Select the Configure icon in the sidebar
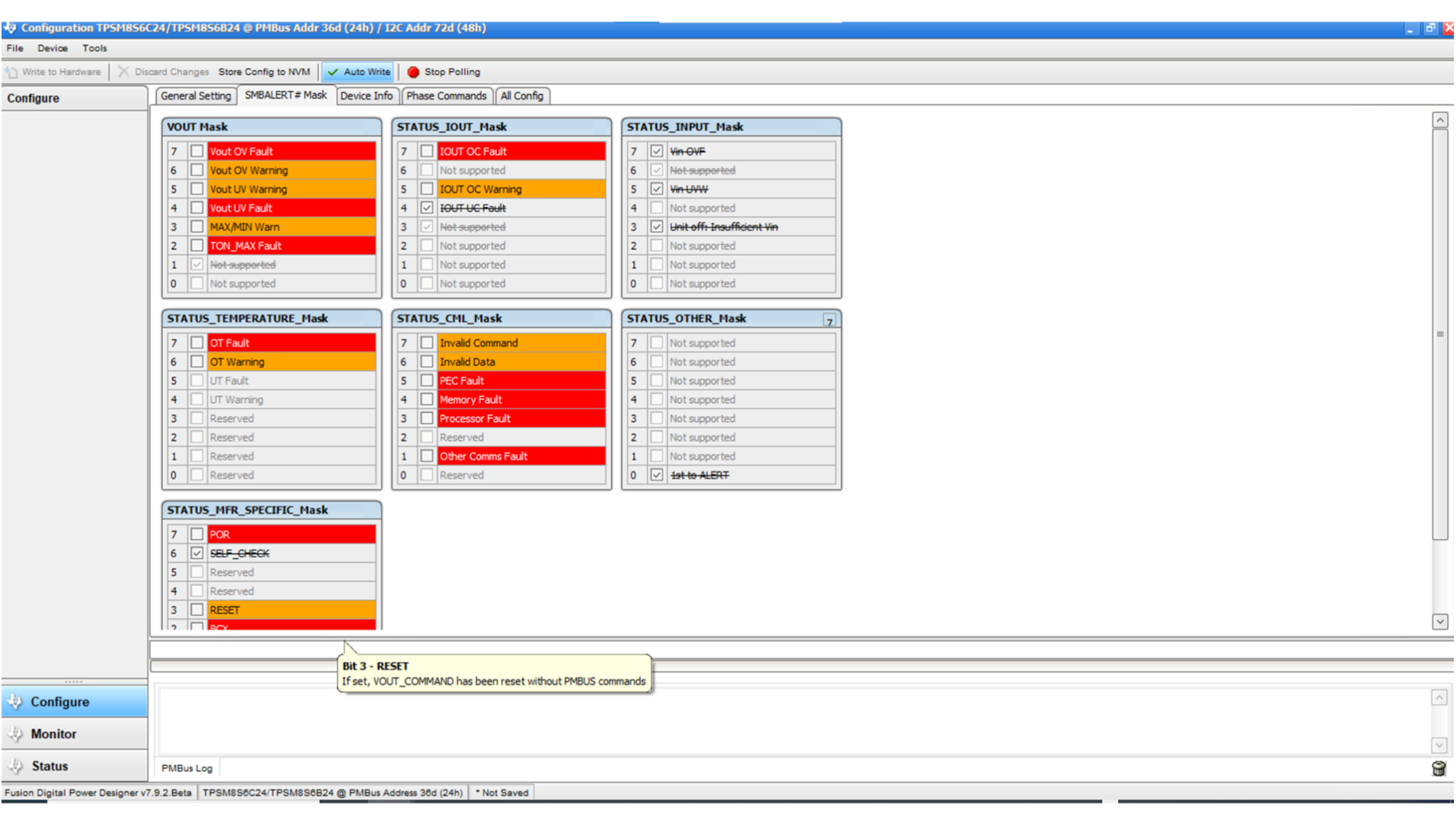 pyautogui.click(x=15, y=701)
